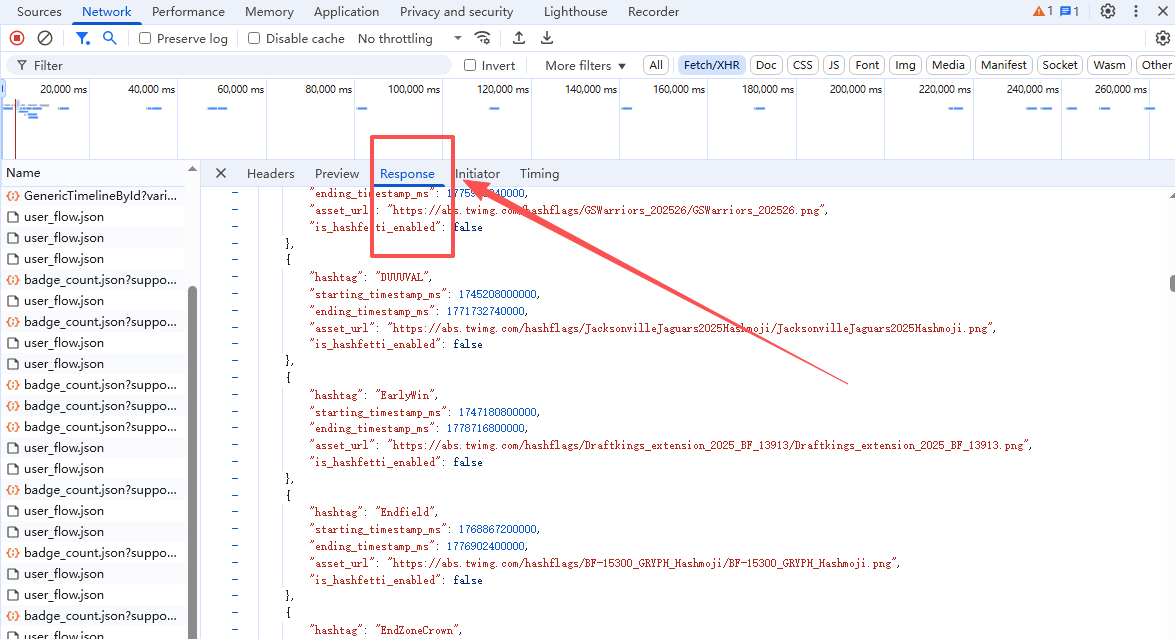Toggle the Font type filter
Screen dimensions: 1175x639
867,65
